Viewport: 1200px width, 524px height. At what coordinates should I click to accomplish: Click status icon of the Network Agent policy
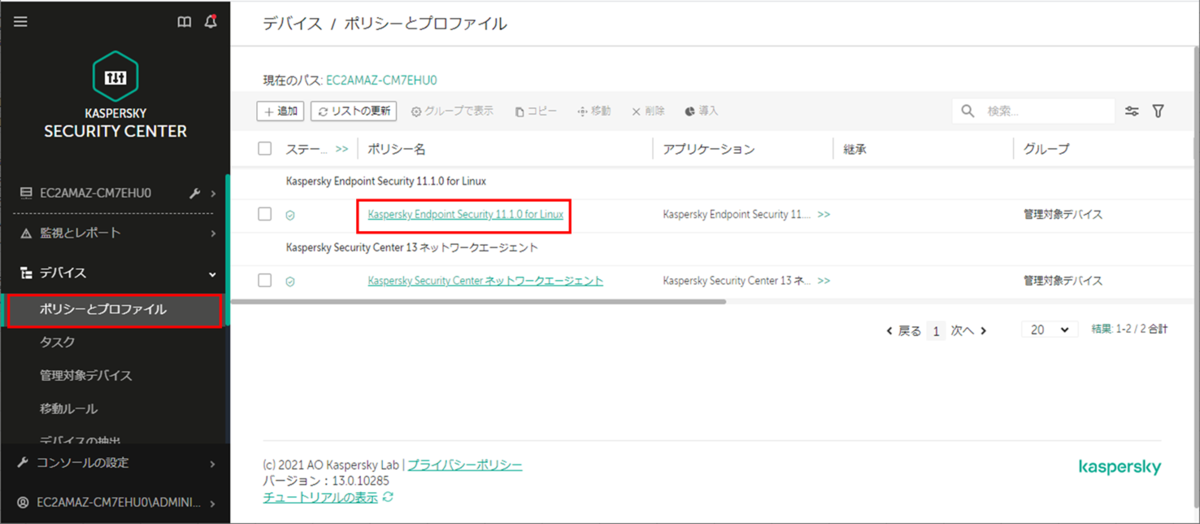pos(290,281)
